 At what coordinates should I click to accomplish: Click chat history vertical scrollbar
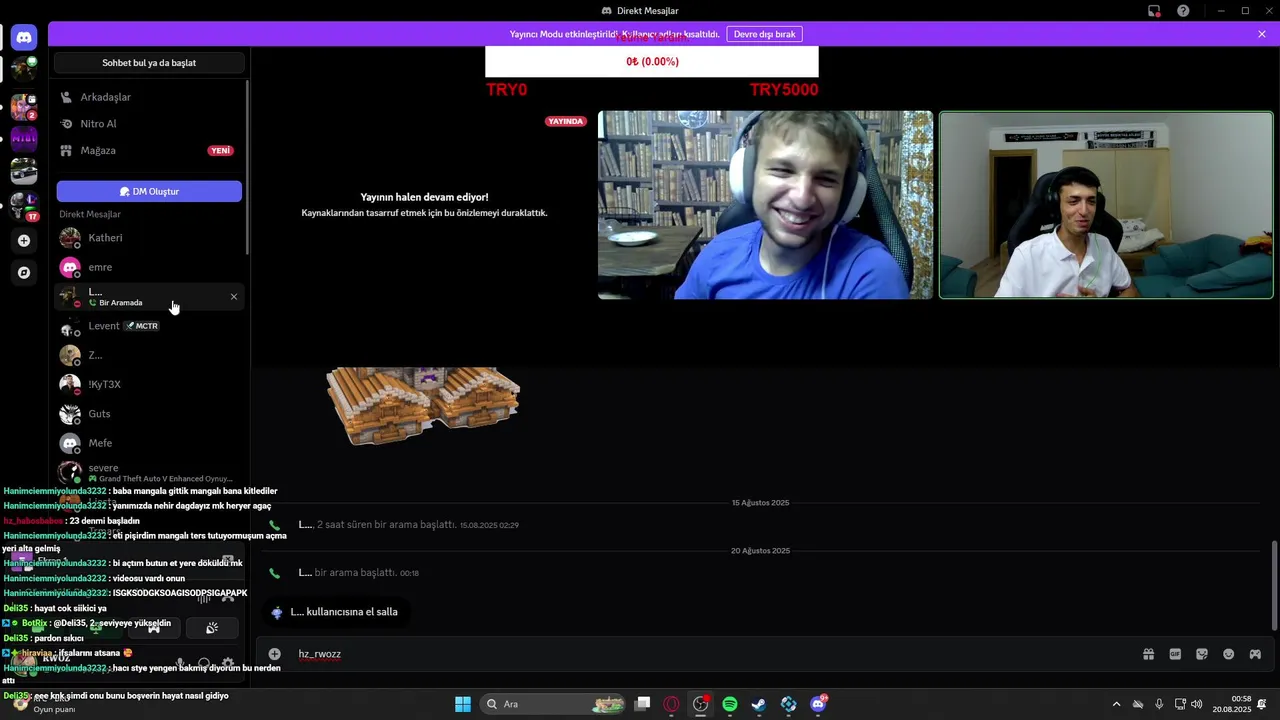coord(1274,585)
